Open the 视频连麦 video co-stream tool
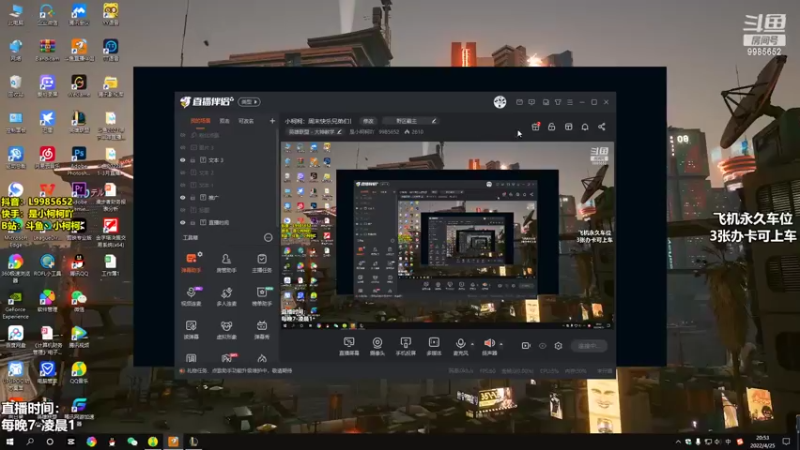The width and height of the screenshot is (800, 450). coord(191,296)
